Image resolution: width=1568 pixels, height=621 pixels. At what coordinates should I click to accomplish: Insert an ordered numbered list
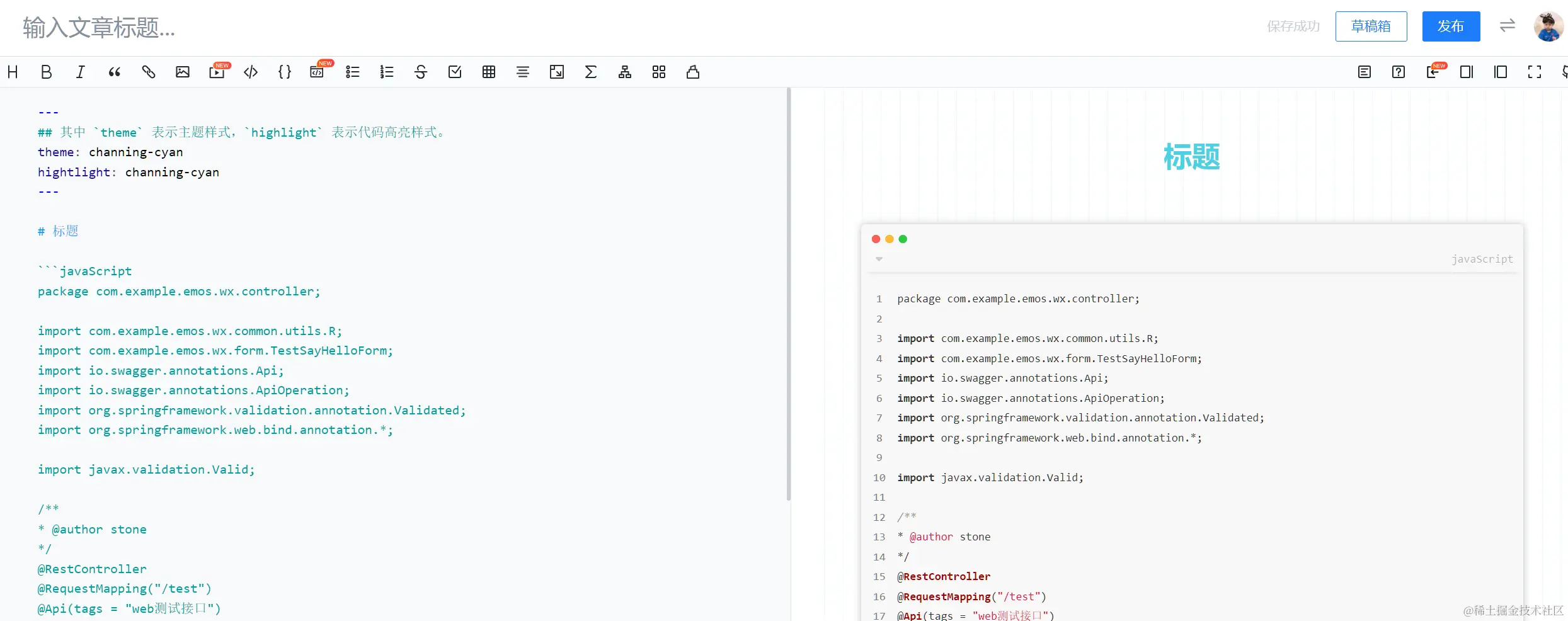[x=386, y=72]
